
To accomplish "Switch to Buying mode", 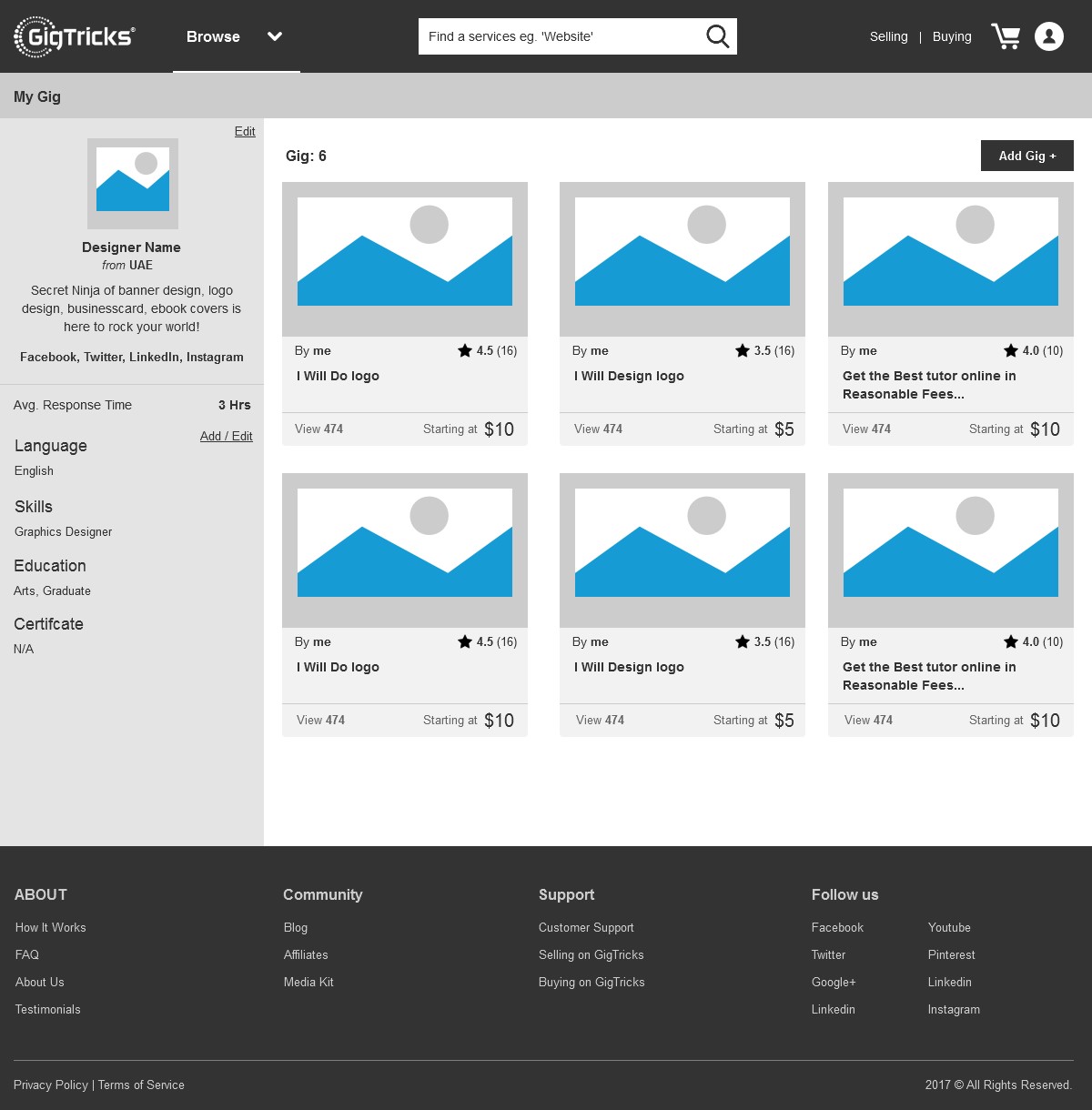I will tap(952, 36).
